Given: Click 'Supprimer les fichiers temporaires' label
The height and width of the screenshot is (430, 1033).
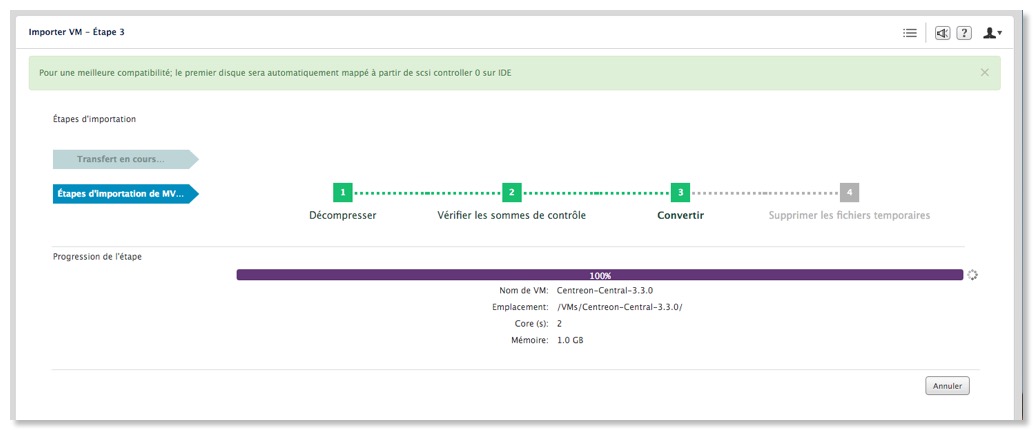Looking at the screenshot, I should tap(849, 215).
